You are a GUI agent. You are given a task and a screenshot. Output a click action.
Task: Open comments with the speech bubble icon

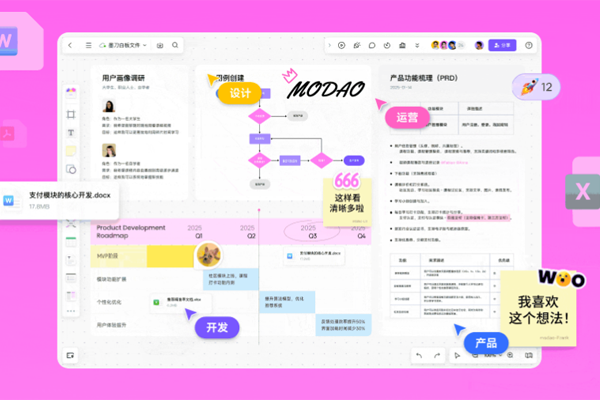pos(372,45)
